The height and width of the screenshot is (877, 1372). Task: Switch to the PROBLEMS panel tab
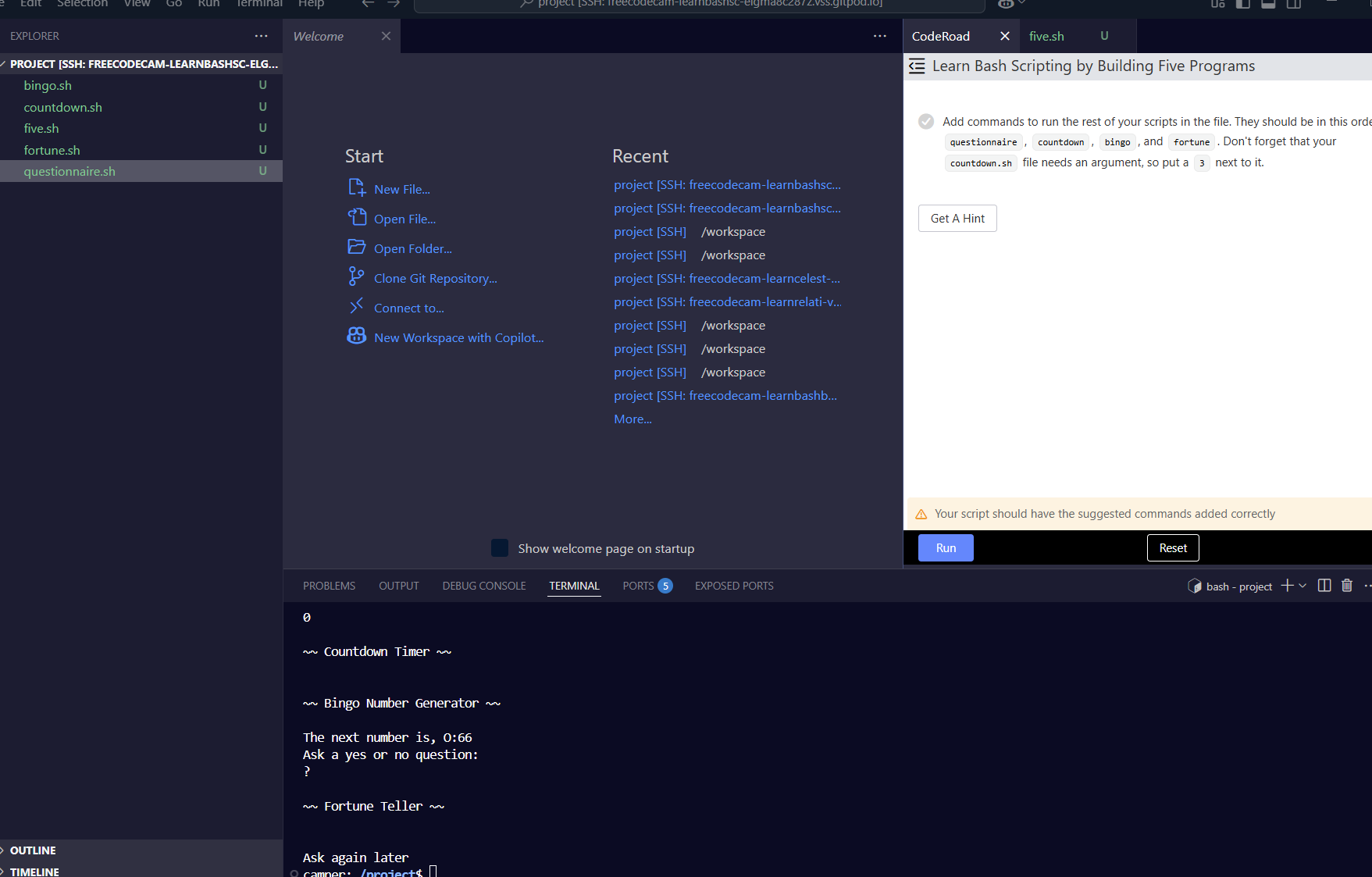pyautogui.click(x=329, y=586)
